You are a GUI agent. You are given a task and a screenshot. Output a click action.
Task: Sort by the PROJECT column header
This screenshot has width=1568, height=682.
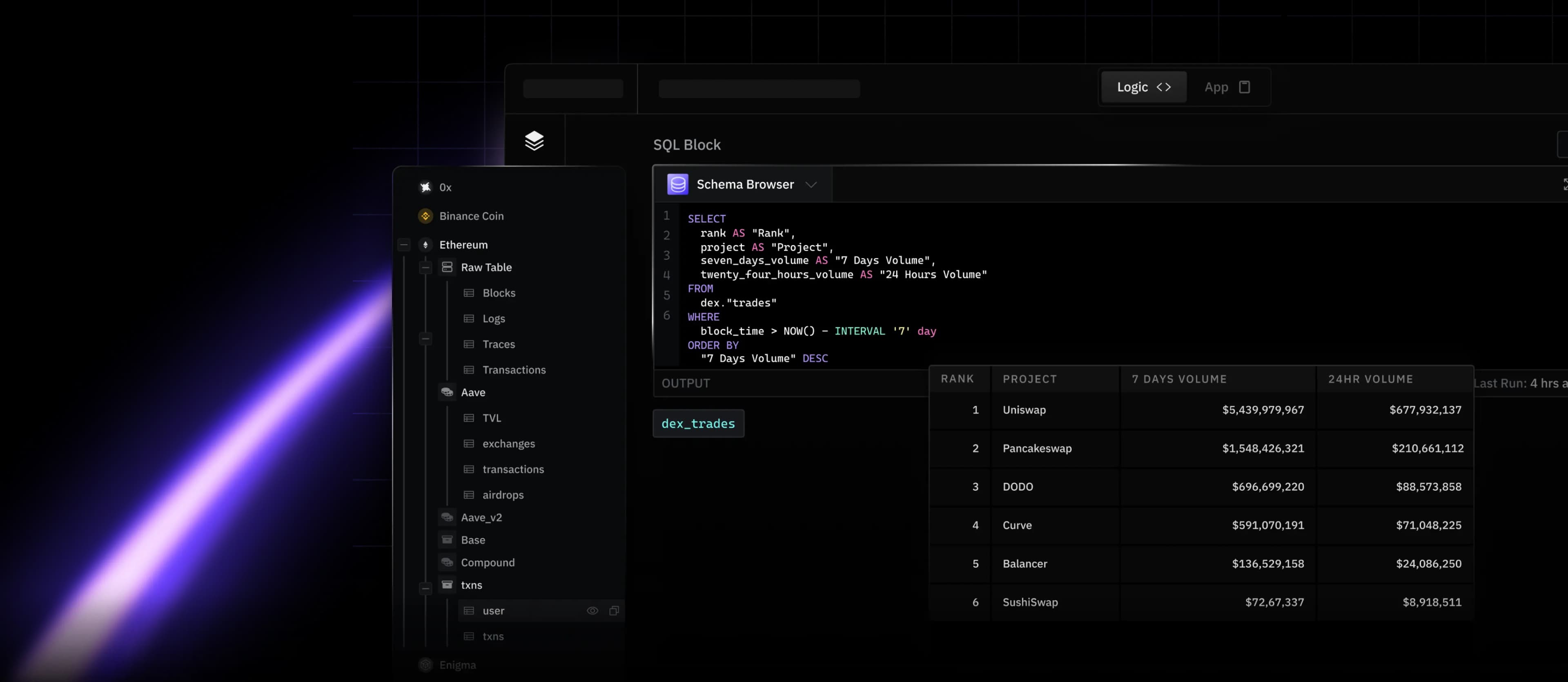click(x=1029, y=379)
